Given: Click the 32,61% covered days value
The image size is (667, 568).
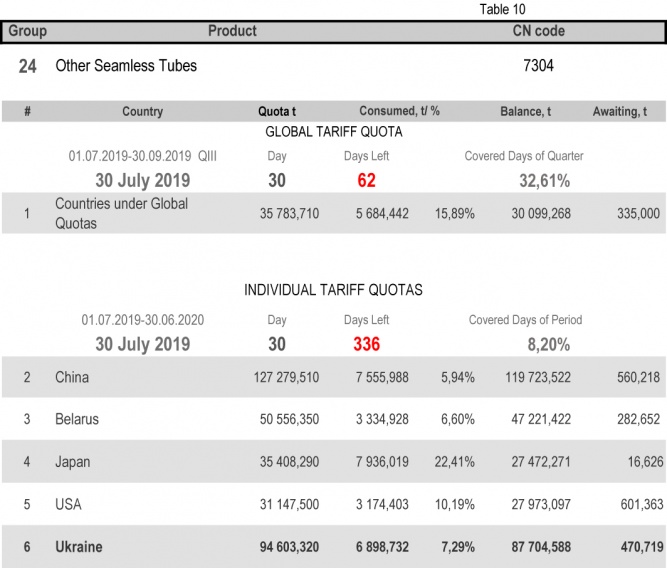Looking at the screenshot, I should pyautogui.click(x=544, y=181).
